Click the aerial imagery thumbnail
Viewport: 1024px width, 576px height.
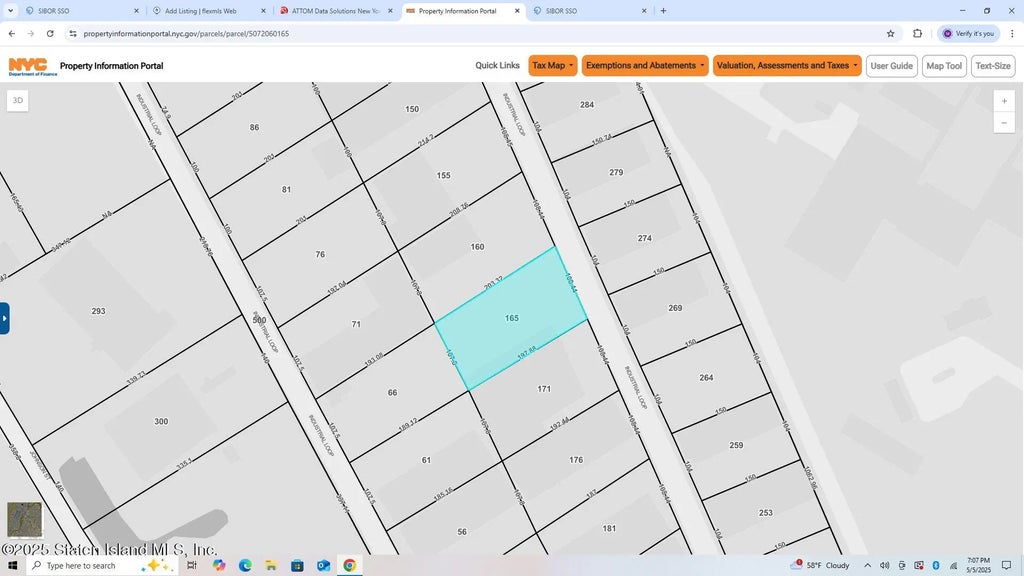tap(25, 520)
